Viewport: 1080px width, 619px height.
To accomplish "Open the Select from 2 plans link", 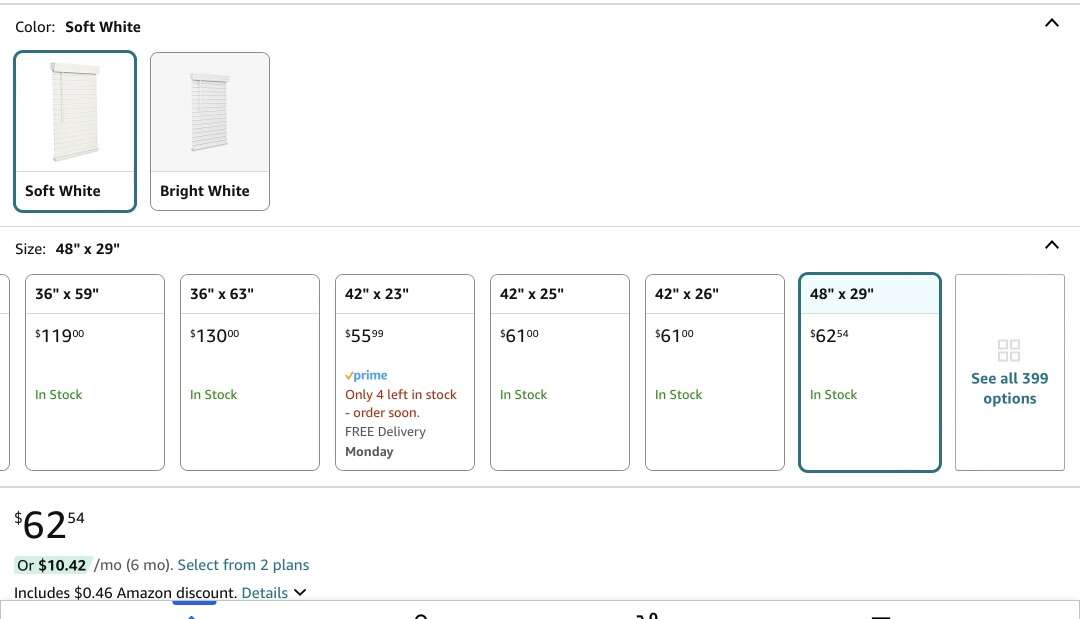I will tap(243, 565).
